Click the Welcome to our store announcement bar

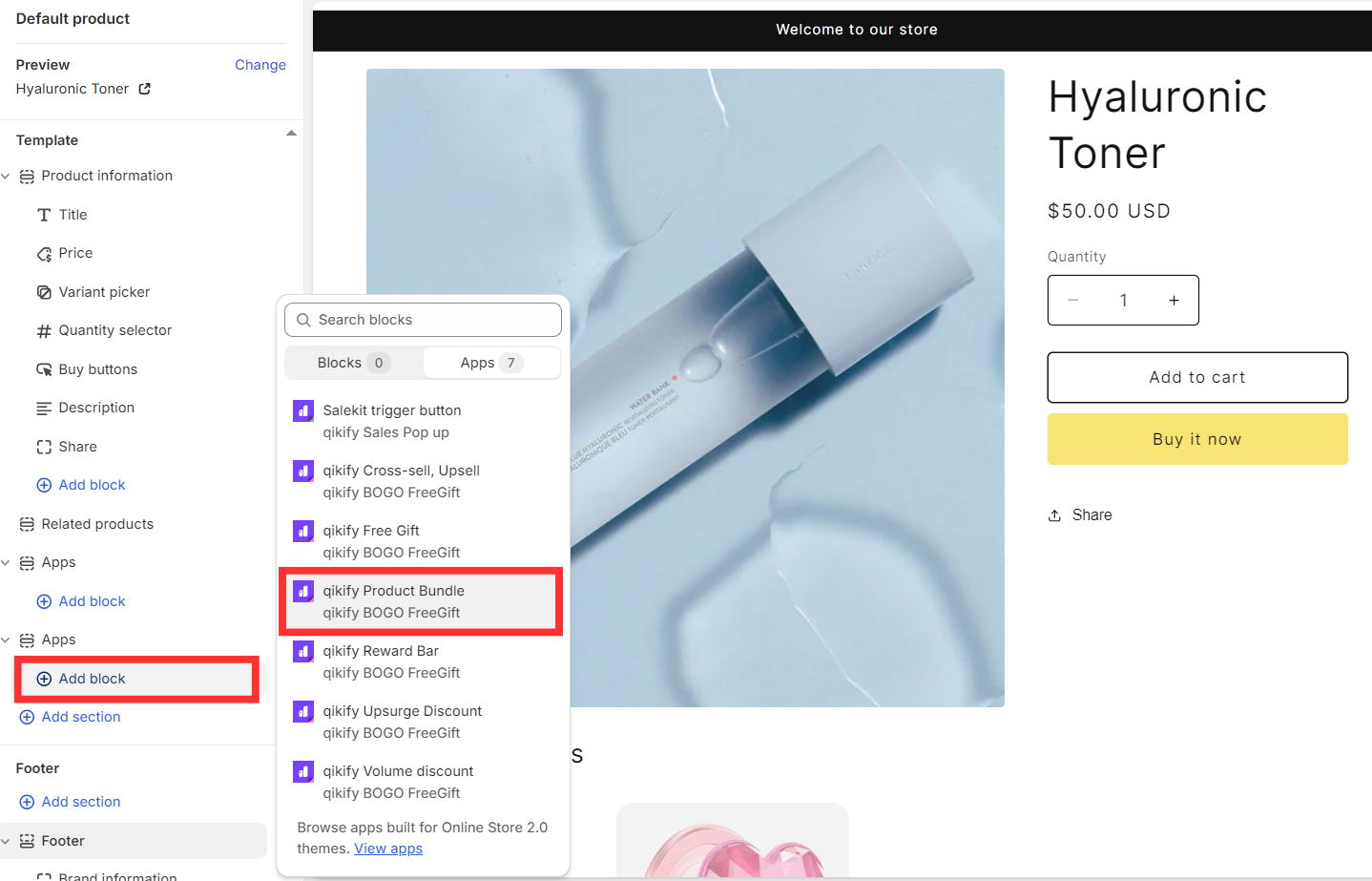click(x=842, y=31)
